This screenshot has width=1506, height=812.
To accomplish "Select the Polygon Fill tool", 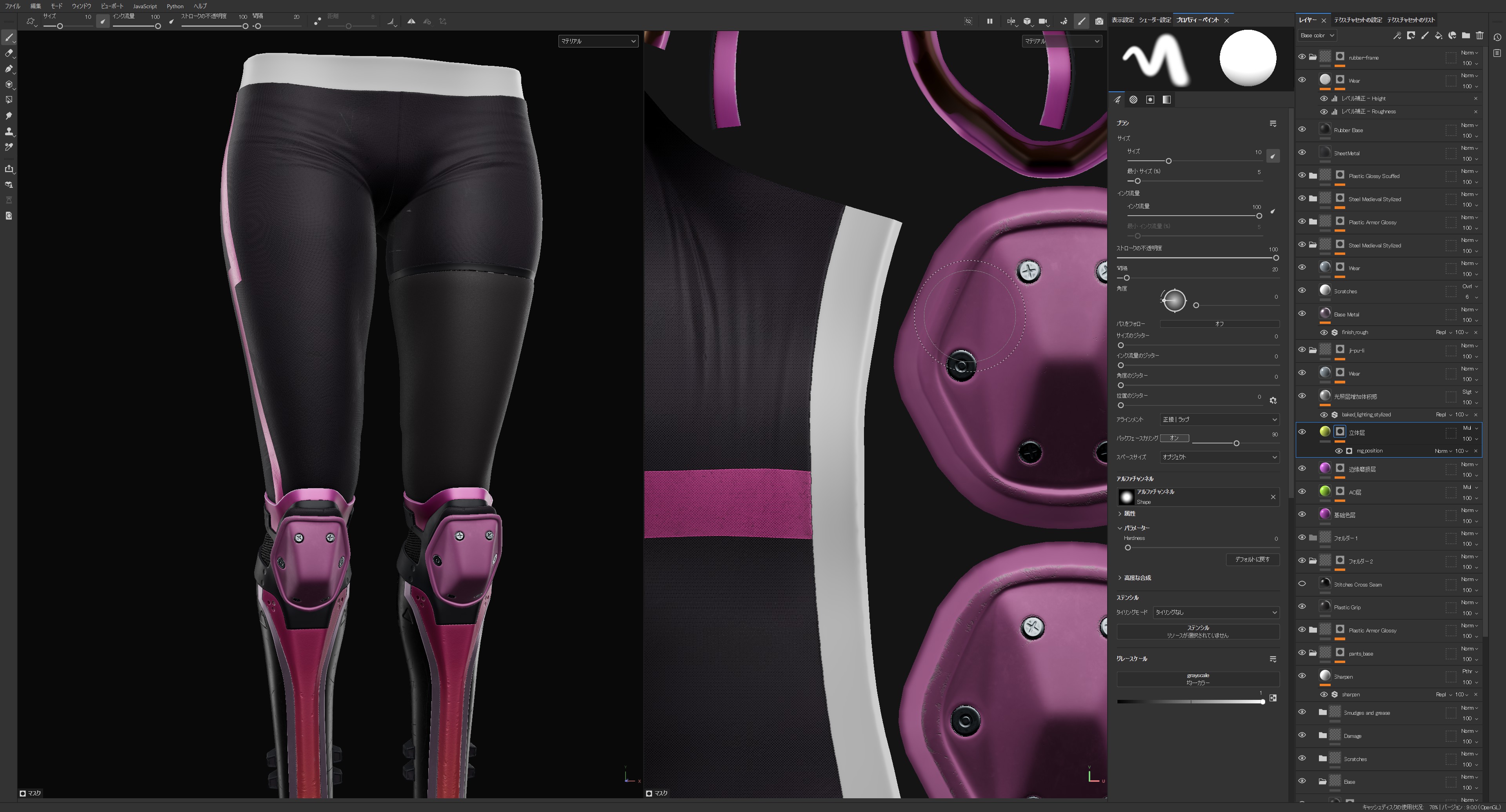I will point(9,100).
